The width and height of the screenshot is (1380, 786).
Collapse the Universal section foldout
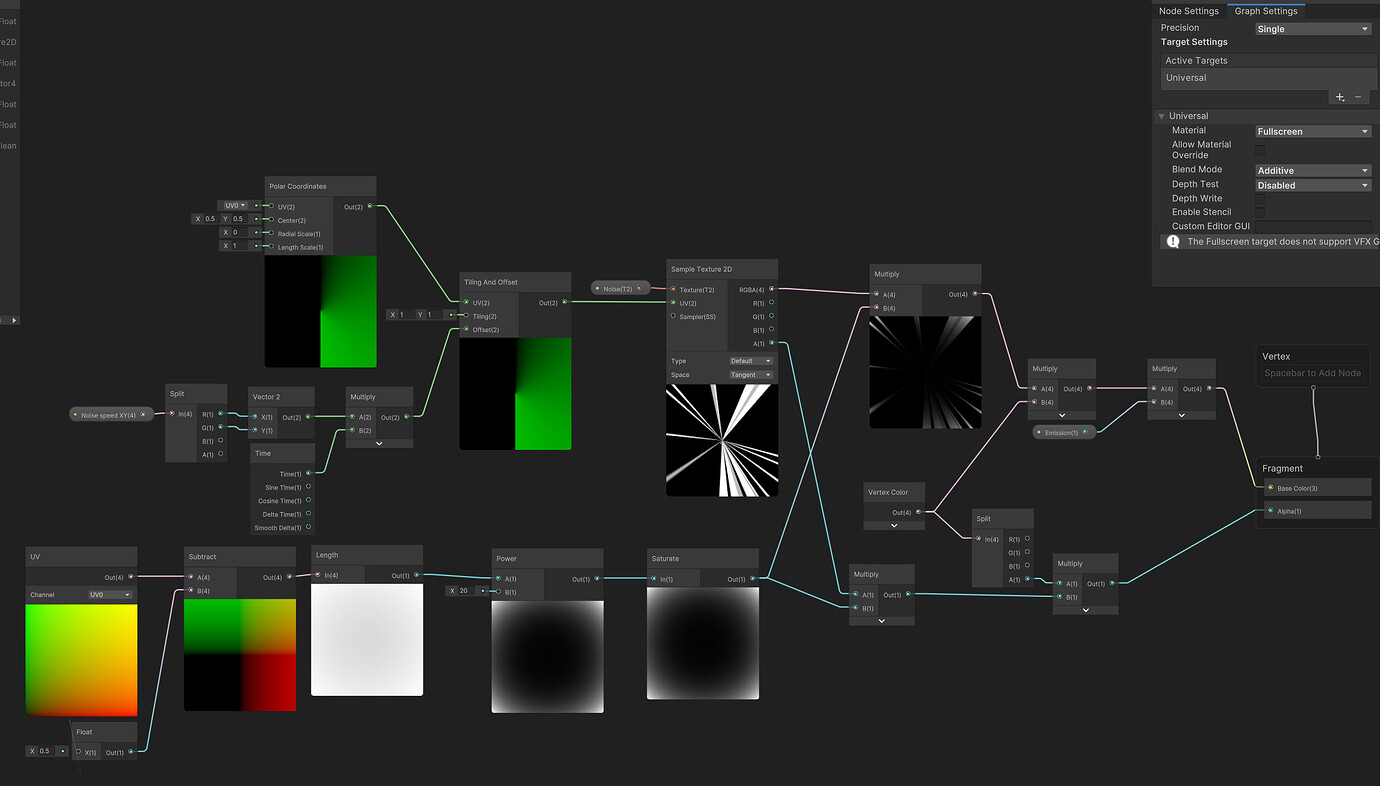[x=1162, y=116]
